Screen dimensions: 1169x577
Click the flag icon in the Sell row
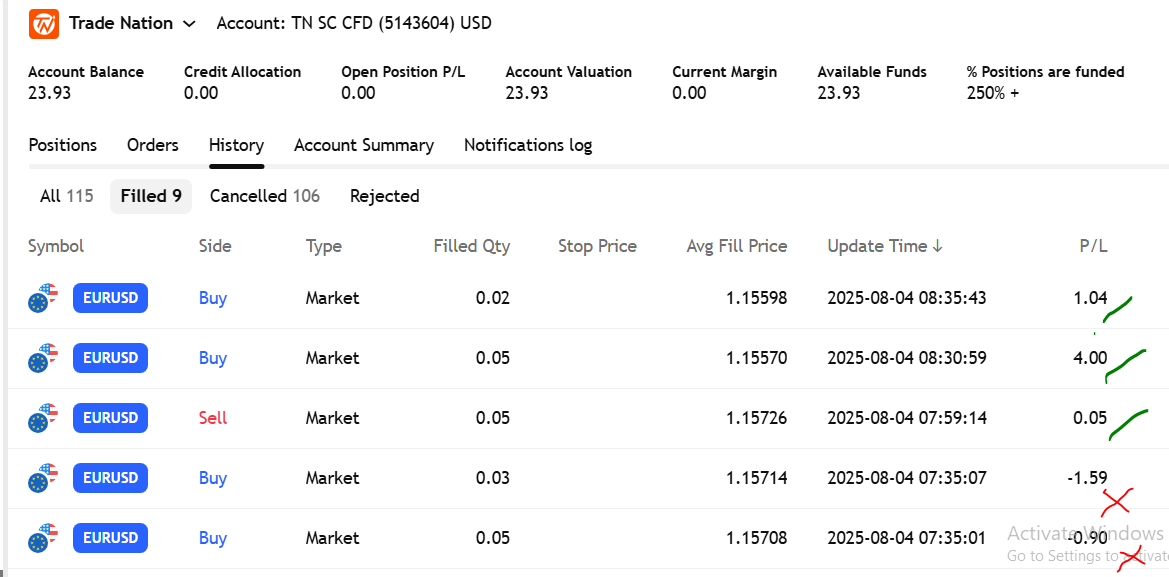point(42,418)
